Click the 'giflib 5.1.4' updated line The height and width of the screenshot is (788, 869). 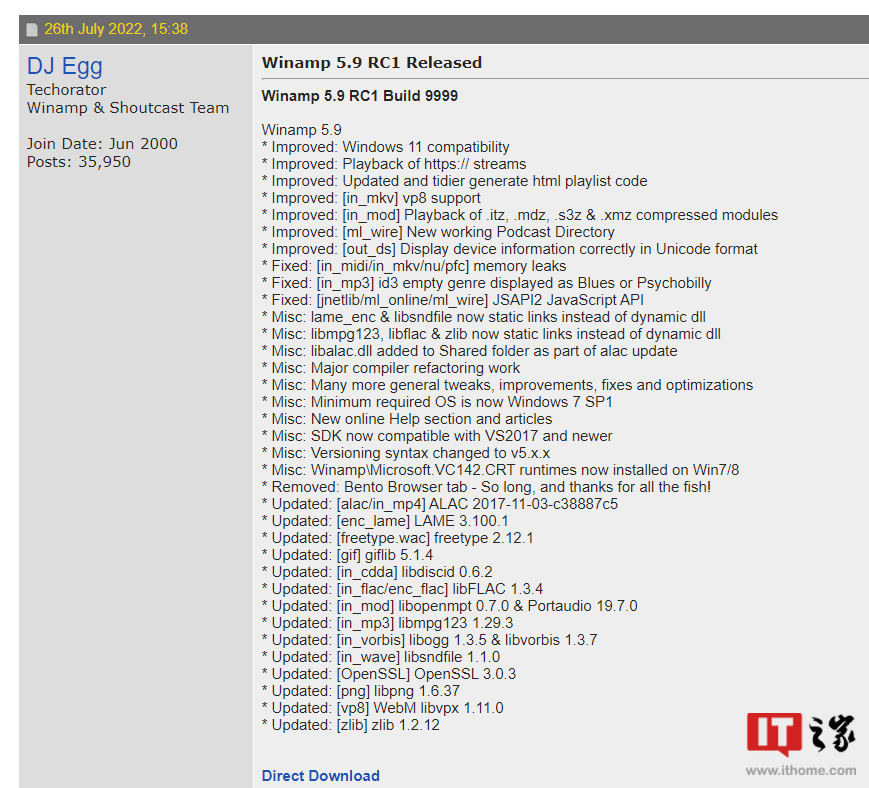(x=347, y=555)
